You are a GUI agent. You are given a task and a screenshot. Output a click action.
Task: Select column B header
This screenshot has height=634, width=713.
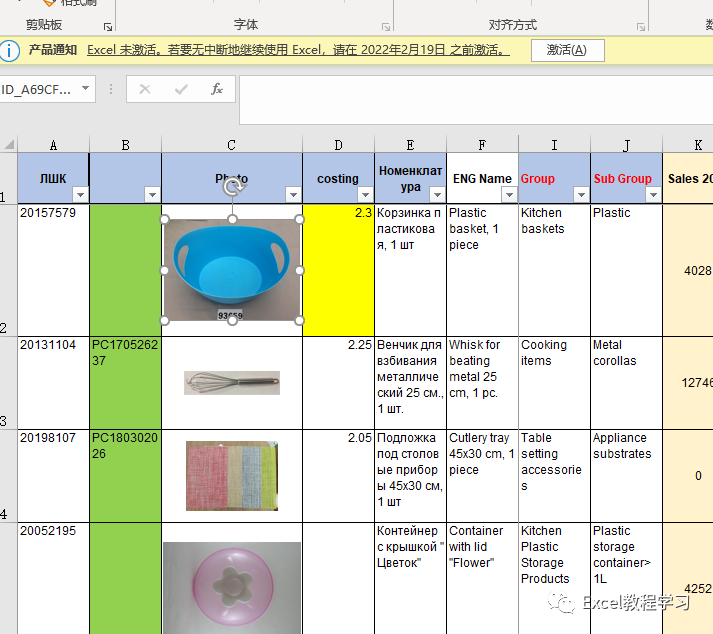pyautogui.click(x=126, y=145)
